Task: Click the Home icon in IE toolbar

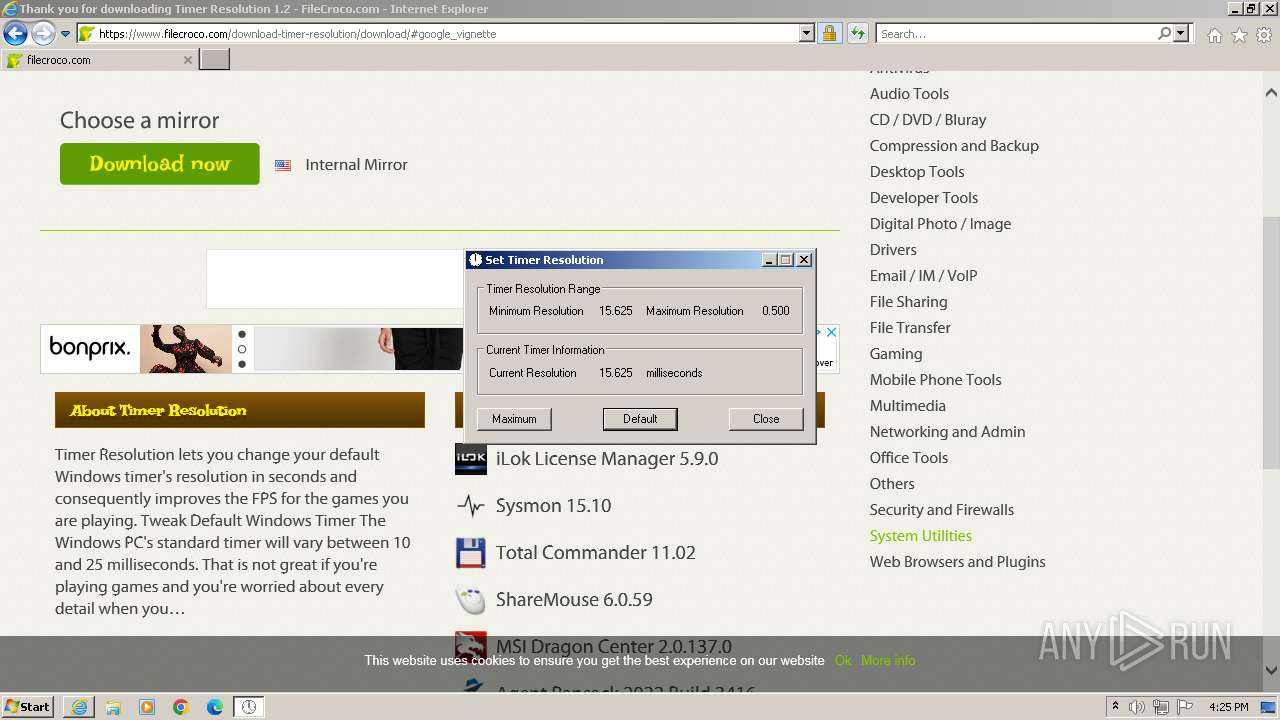Action: tap(1214, 35)
